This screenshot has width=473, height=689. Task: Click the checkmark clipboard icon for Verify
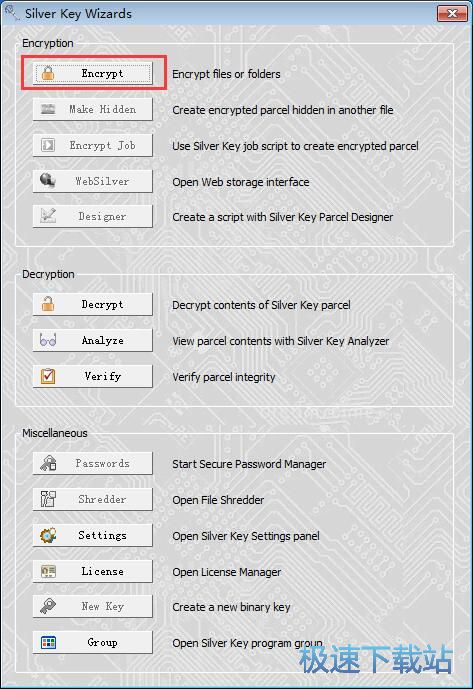(48, 376)
